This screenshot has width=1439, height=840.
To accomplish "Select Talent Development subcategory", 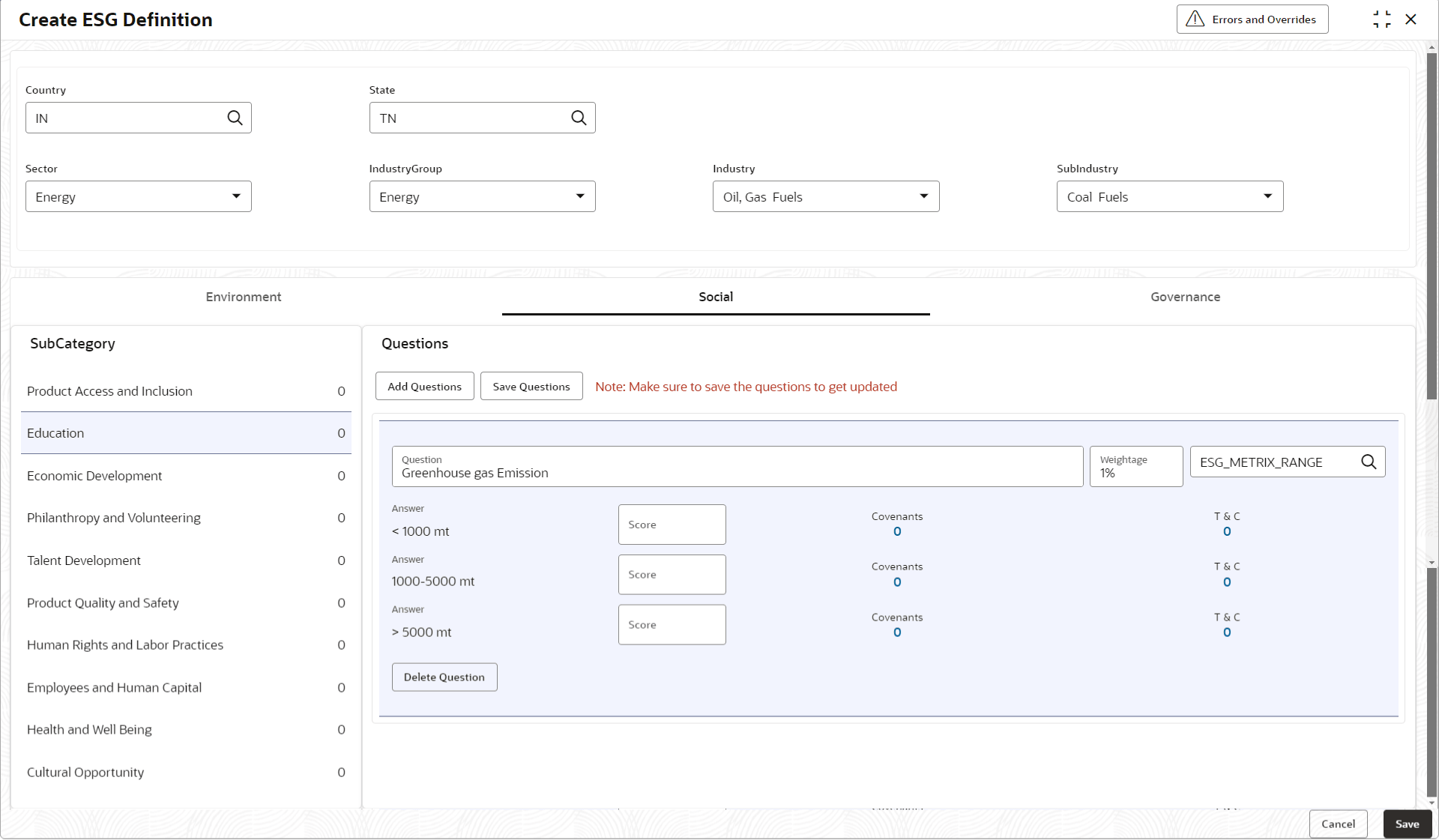I will click(x=84, y=560).
